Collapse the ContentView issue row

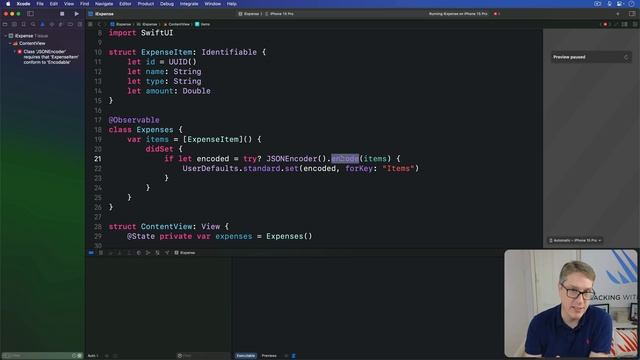10,43
